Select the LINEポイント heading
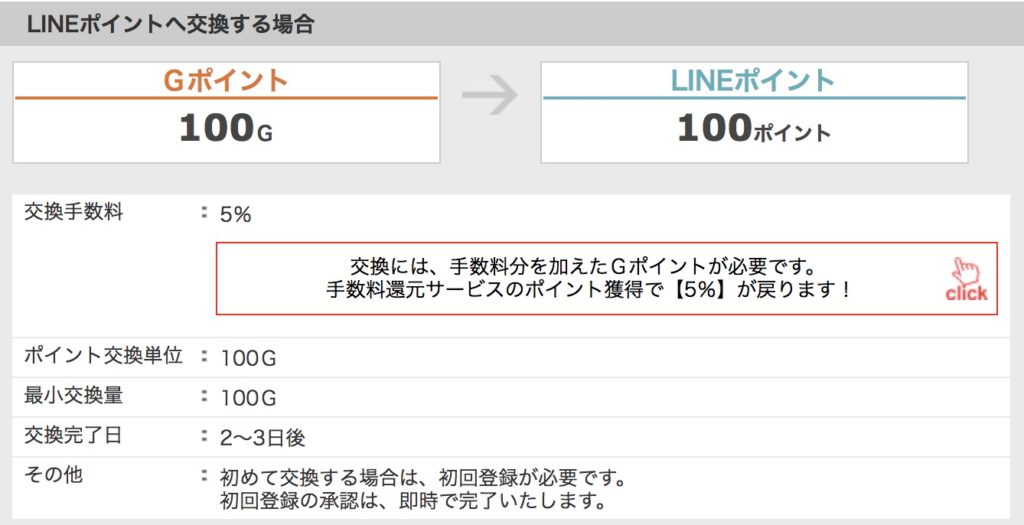The height and width of the screenshot is (525, 1024). (x=753, y=81)
